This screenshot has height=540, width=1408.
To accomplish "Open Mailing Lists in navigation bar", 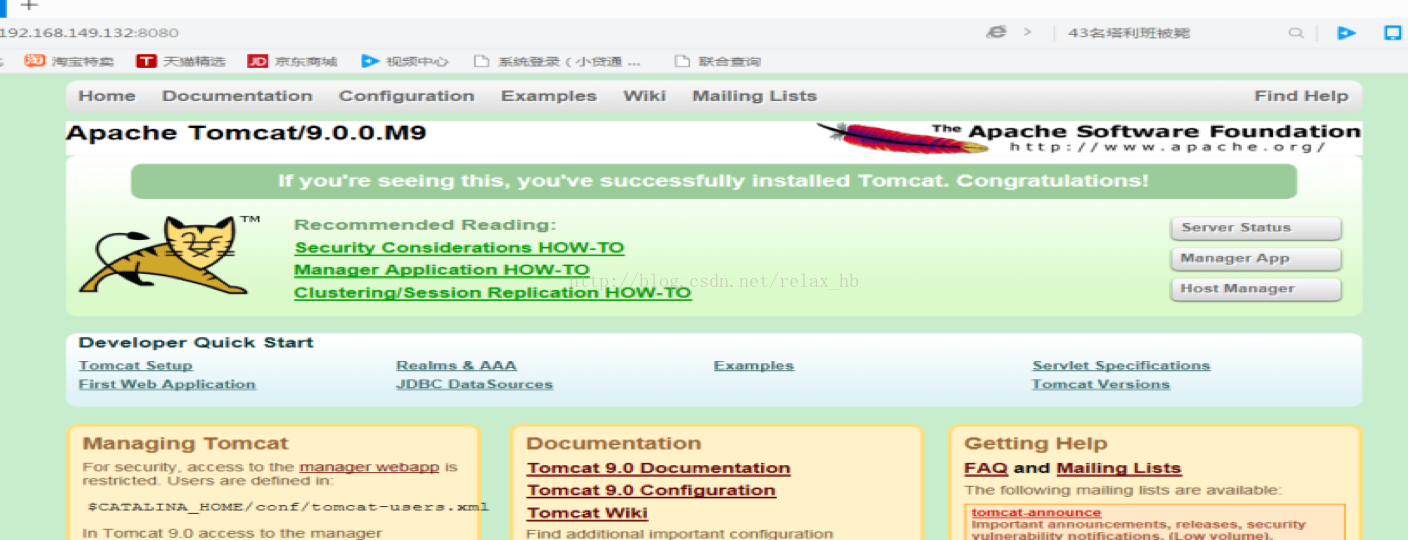I will pyautogui.click(x=755, y=96).
